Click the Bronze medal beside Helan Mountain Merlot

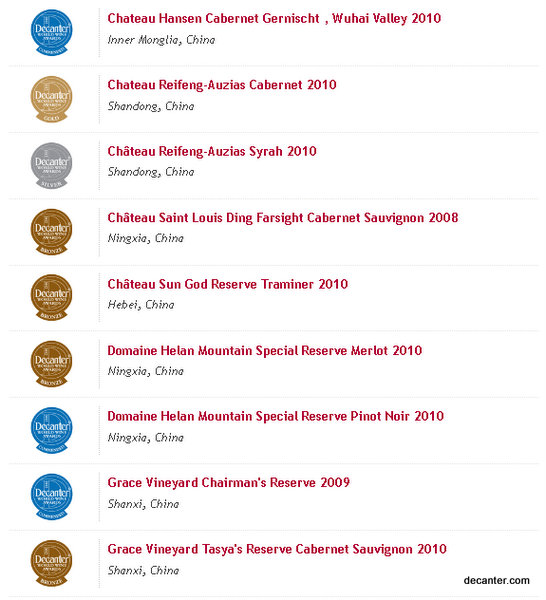click(51, 364)
